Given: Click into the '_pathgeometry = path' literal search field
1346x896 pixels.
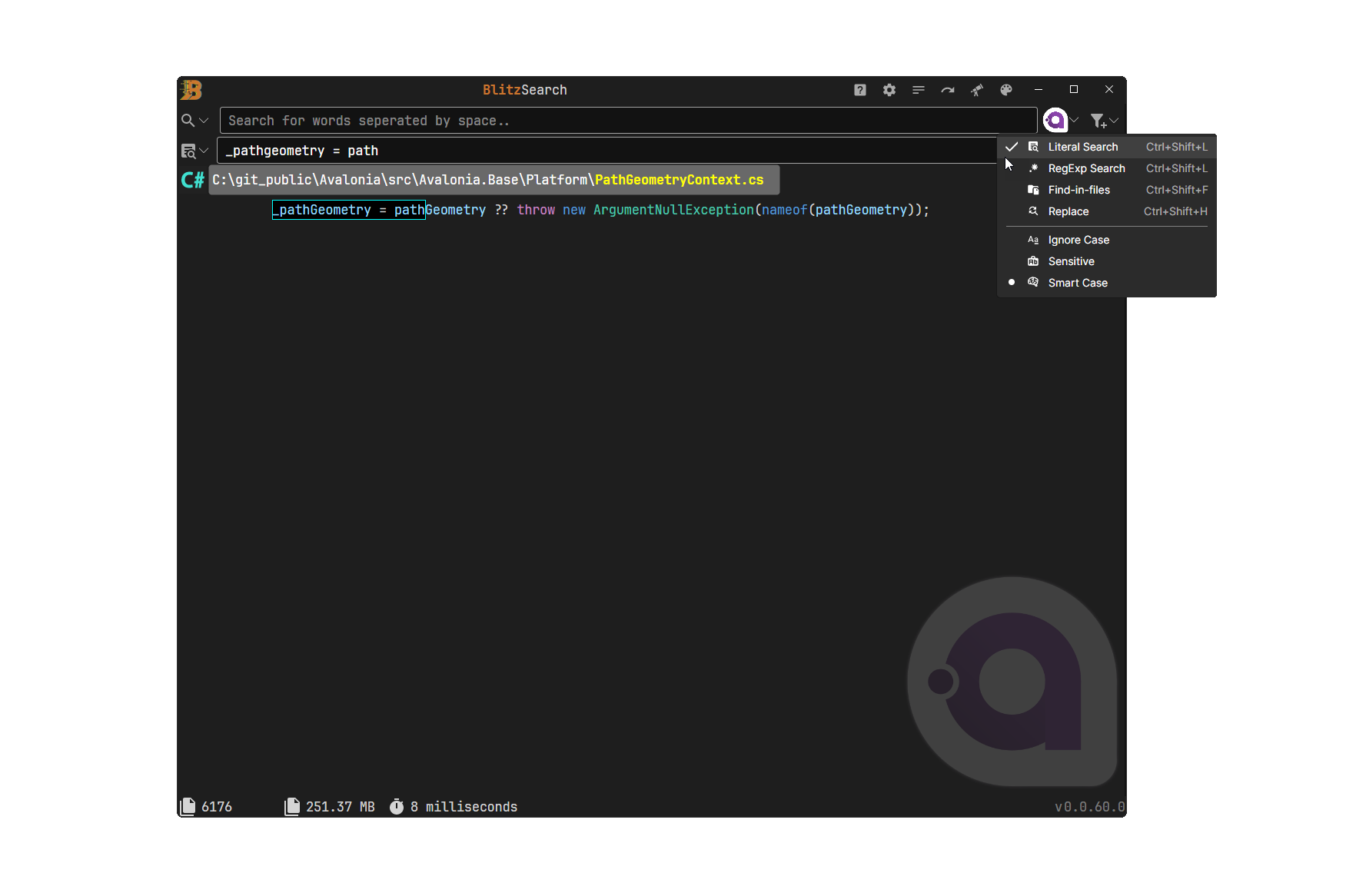Looking at the screenshot, I should (607, 151).
